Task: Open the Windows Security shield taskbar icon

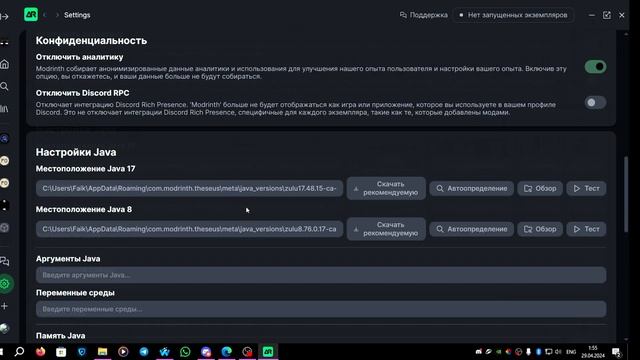Action: pyautogui.click(x=82, y=351)
